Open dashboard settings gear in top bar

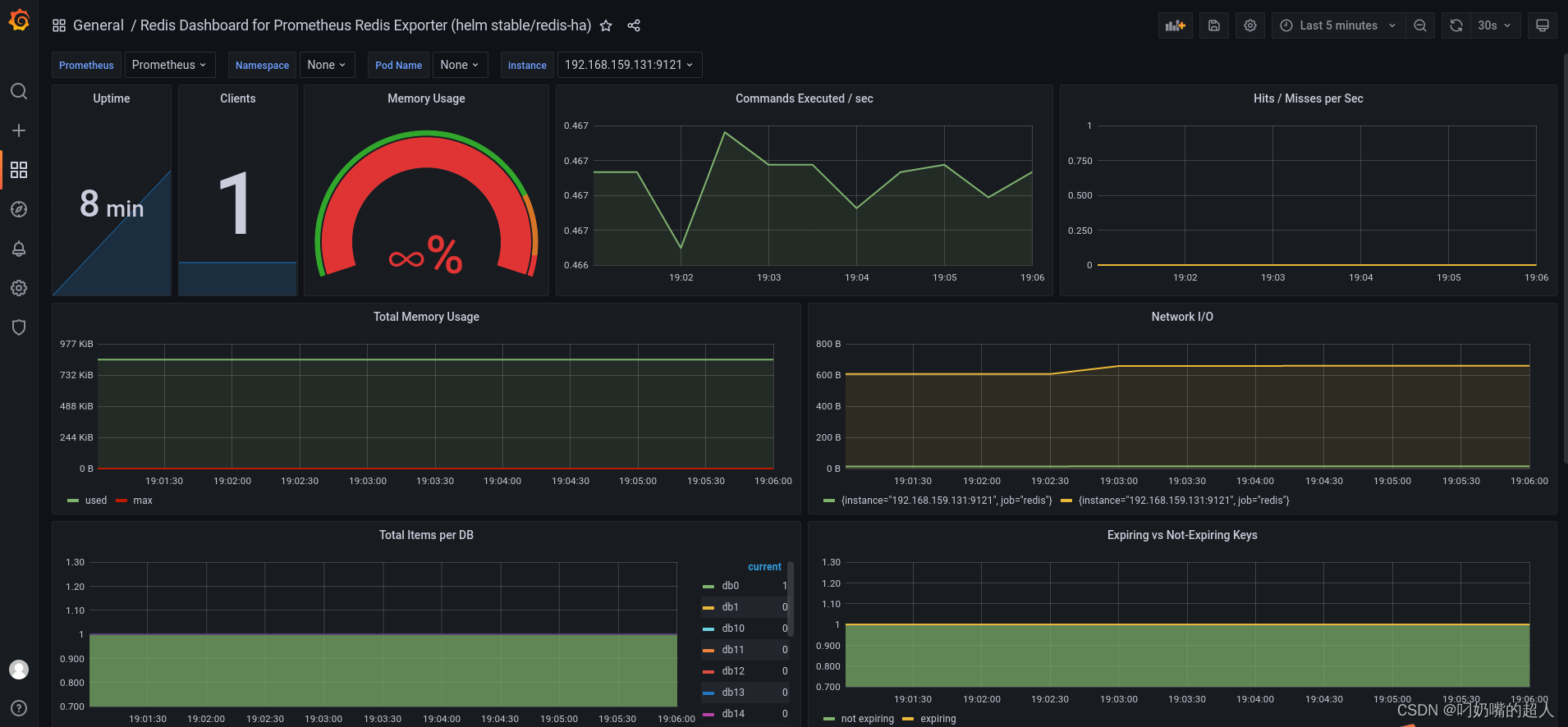(1250, 25)
